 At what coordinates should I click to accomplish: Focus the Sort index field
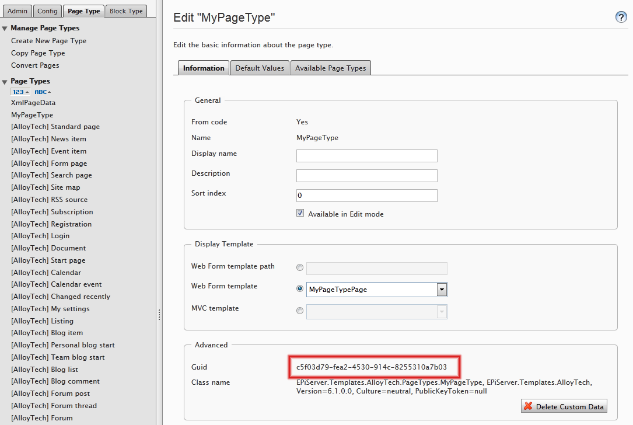pyautogui.click(x=367, y=195)
